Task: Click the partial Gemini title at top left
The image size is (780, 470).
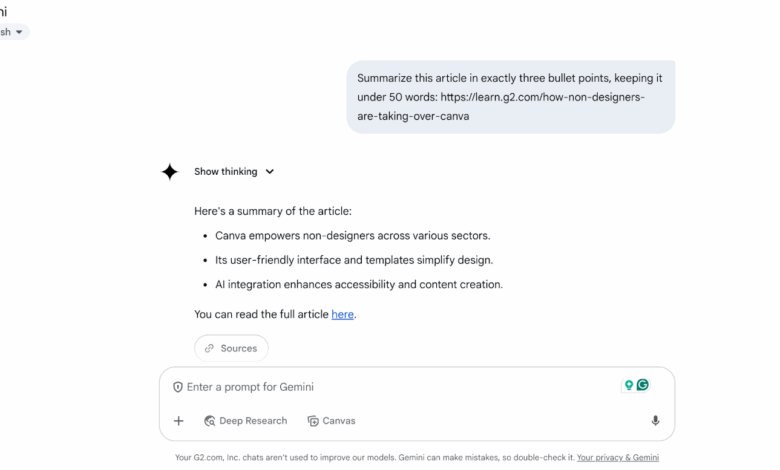Action: click(7, 10)
